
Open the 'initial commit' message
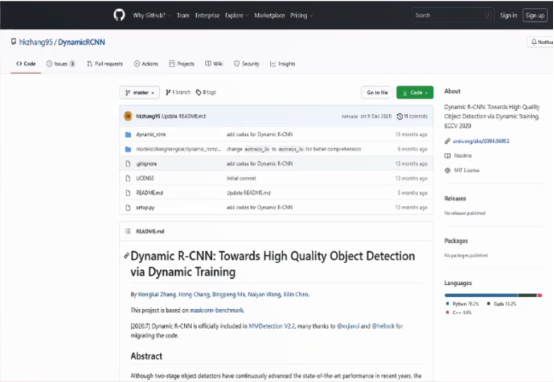pos(241,178)
